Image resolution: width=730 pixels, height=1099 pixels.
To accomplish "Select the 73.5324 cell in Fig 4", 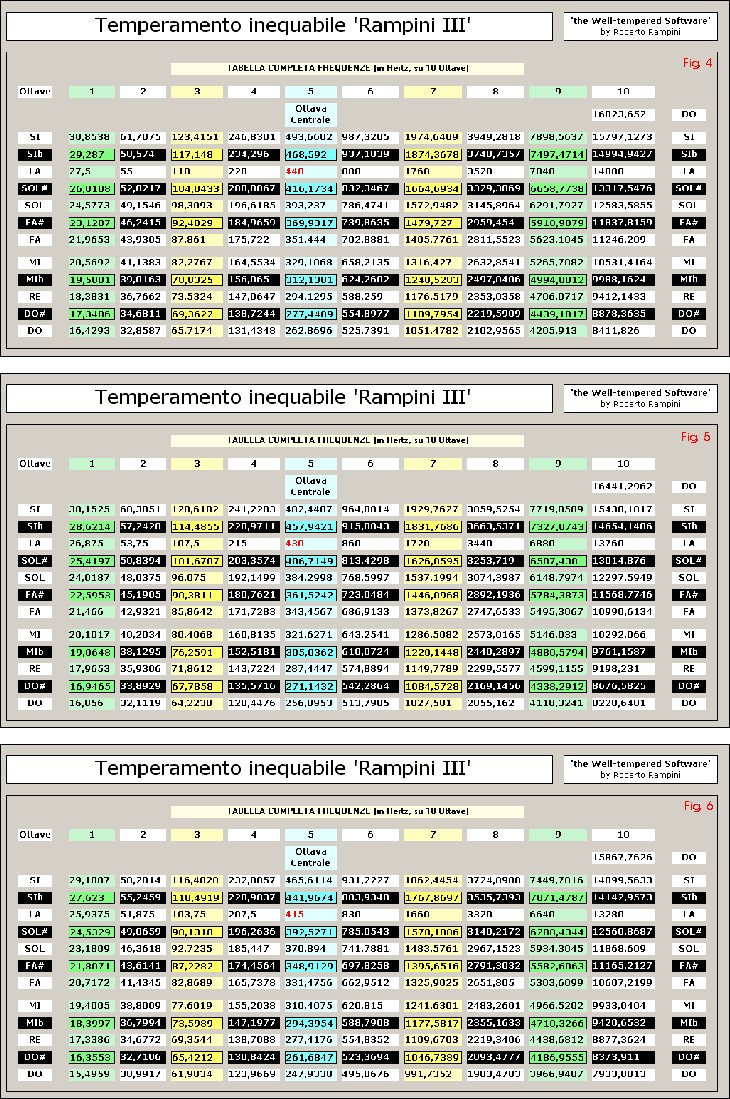I will tap(197, 296).
